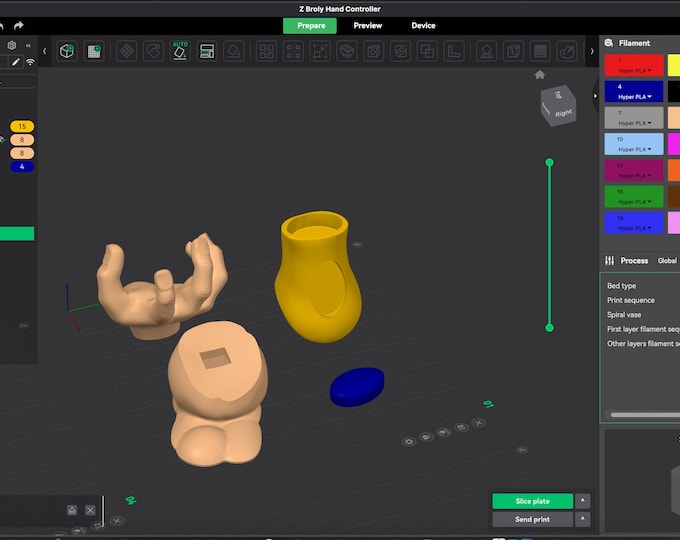The height and width of the screenshot is (540, 680).
Task: Select the Lay on face tool
Action: (x=234, y=51)
